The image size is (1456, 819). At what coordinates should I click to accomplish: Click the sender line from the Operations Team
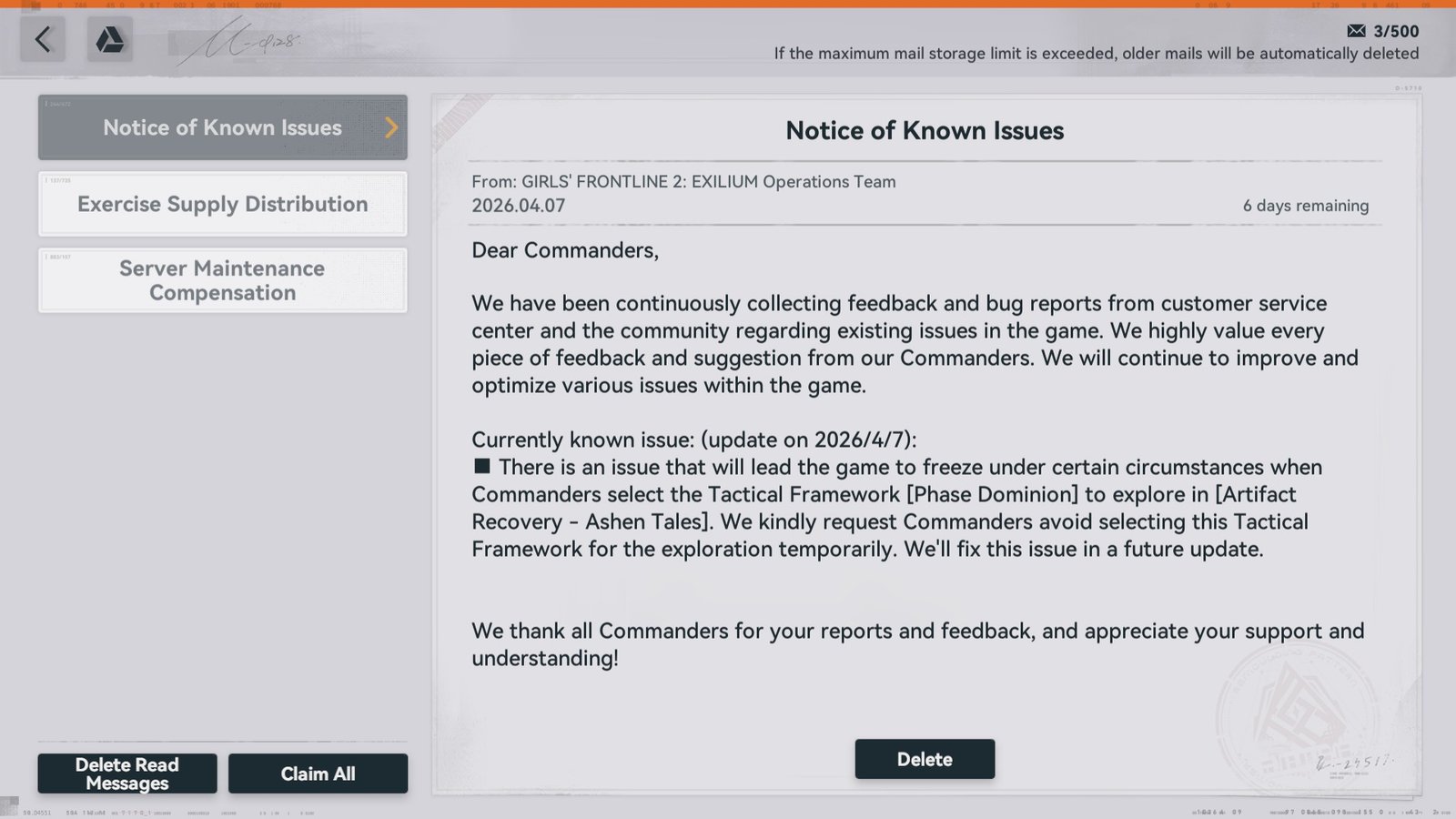click(x=682, y=182)
